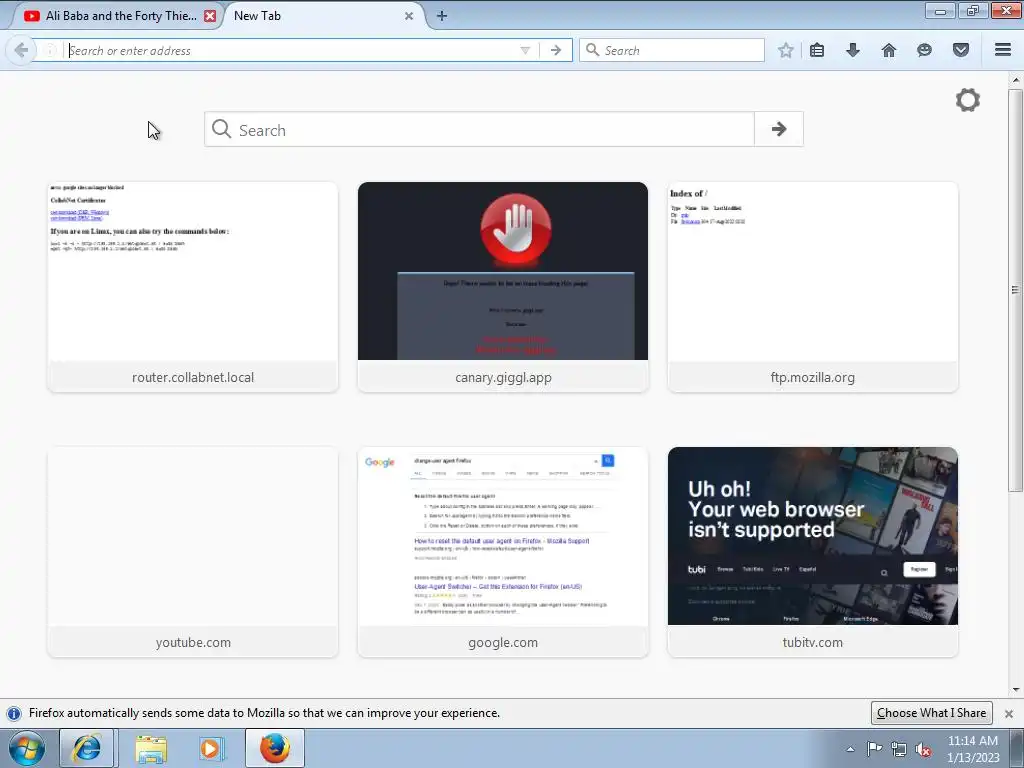Dismiss the Firefox data notification bar

(x=1009, y=713)
